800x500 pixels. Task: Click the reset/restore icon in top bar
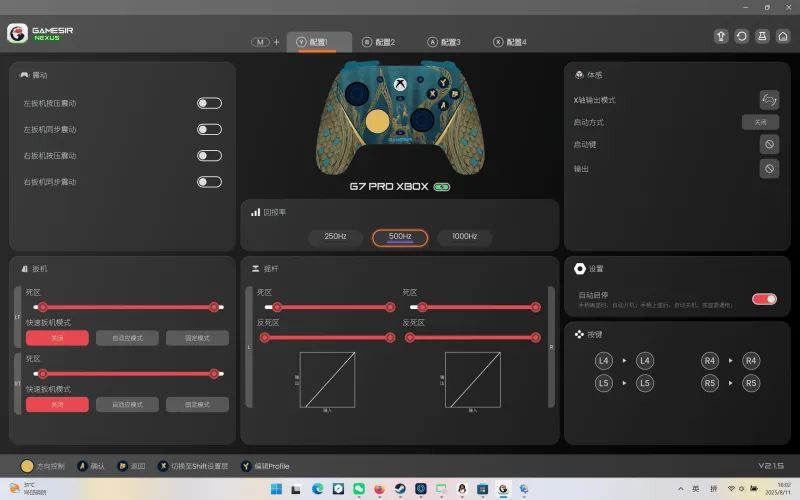(741, 36)
